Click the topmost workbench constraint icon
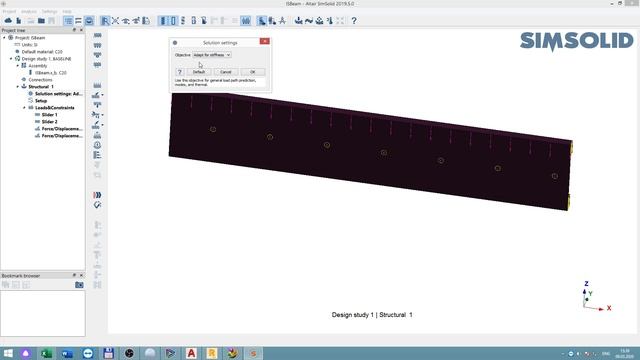The height and width of the screenshot is (360, 640). pos(97,36)
